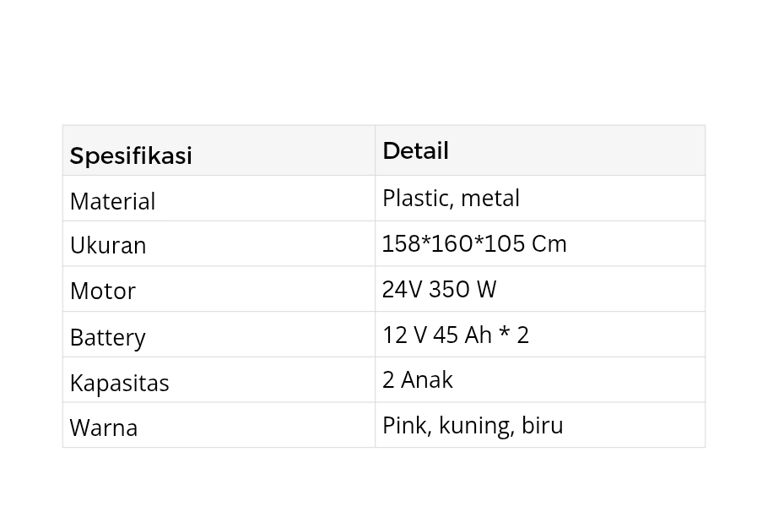The width and height of the screenshot is (768, 512).
Task: Select the Warna row label
Action: coord(103,428)
